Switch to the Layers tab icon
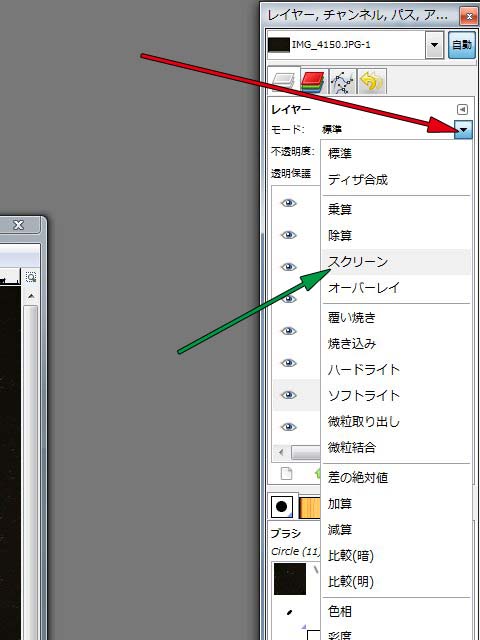 pos(284,80)
